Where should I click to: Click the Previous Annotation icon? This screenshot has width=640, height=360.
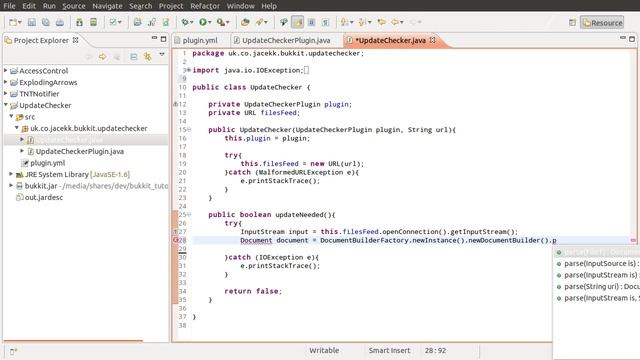(362, 22)
